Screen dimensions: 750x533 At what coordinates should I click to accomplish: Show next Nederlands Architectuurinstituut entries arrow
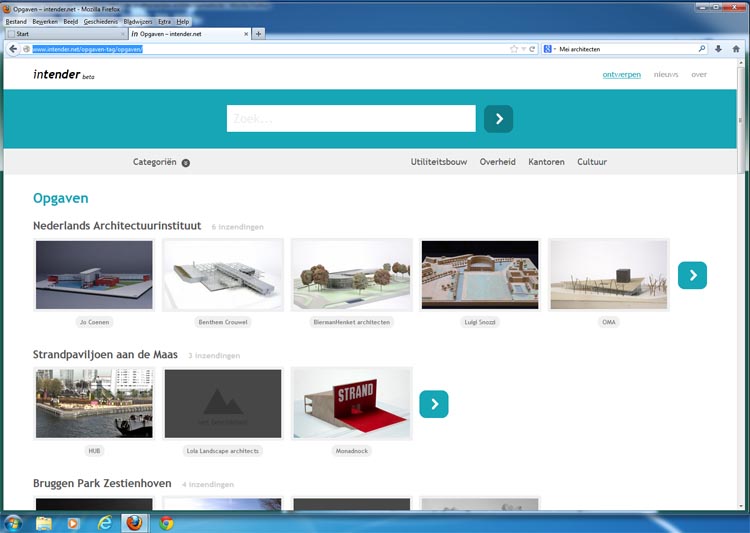pos(692,275)
